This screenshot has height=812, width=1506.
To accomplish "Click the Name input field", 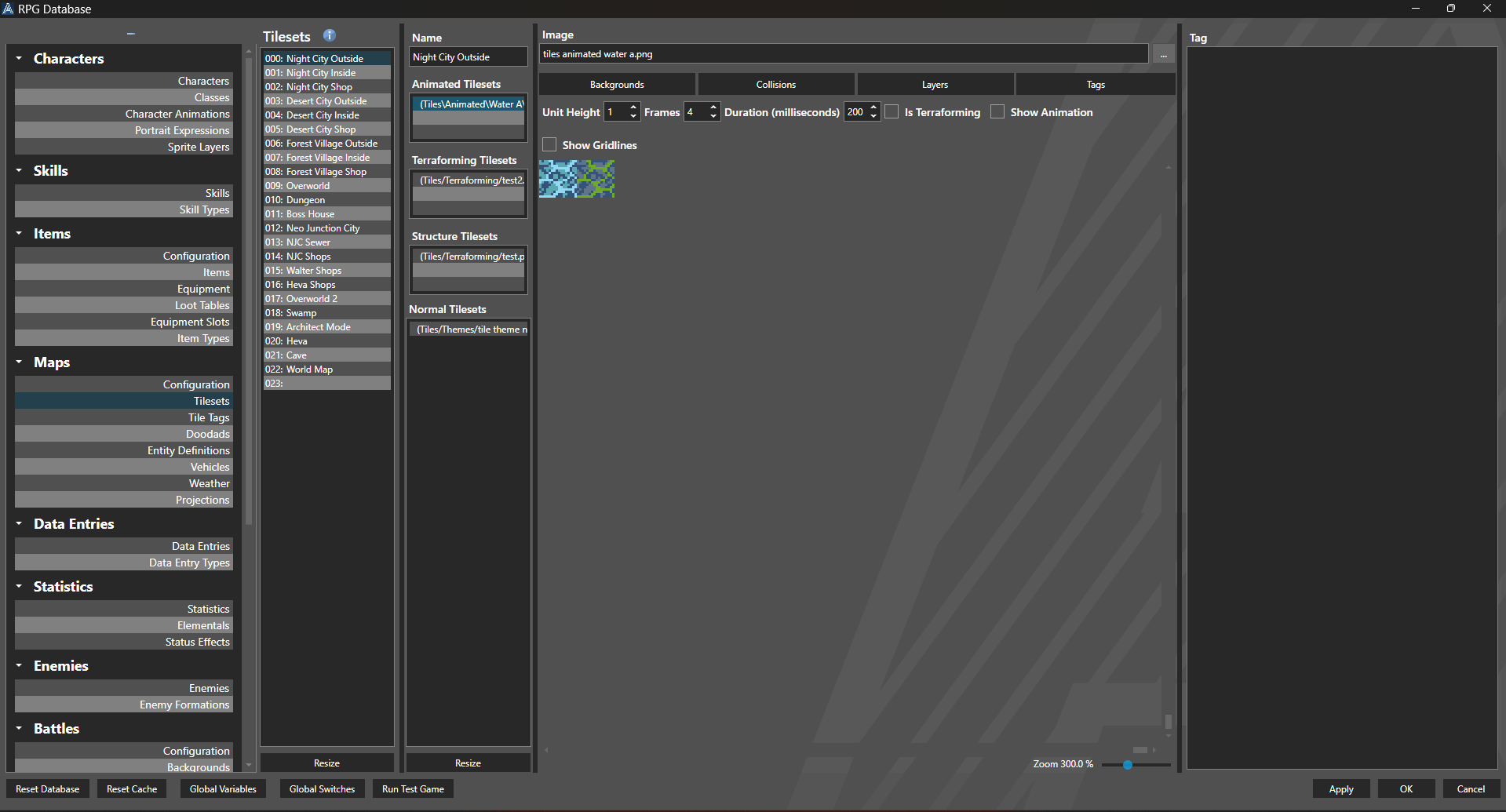I will 468,57.
